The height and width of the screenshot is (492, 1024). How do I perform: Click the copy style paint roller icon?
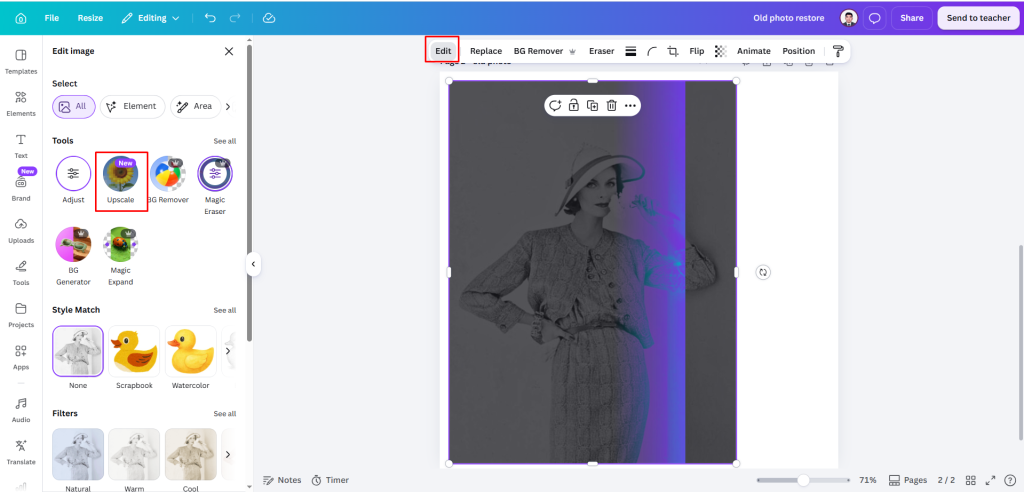[x=838, y=51]
